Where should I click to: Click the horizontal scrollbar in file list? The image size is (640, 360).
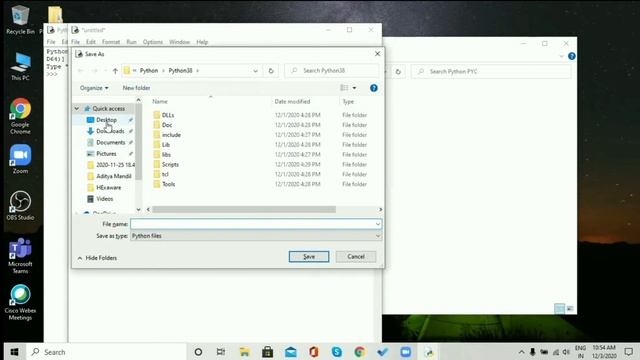[x=244, y=209]
